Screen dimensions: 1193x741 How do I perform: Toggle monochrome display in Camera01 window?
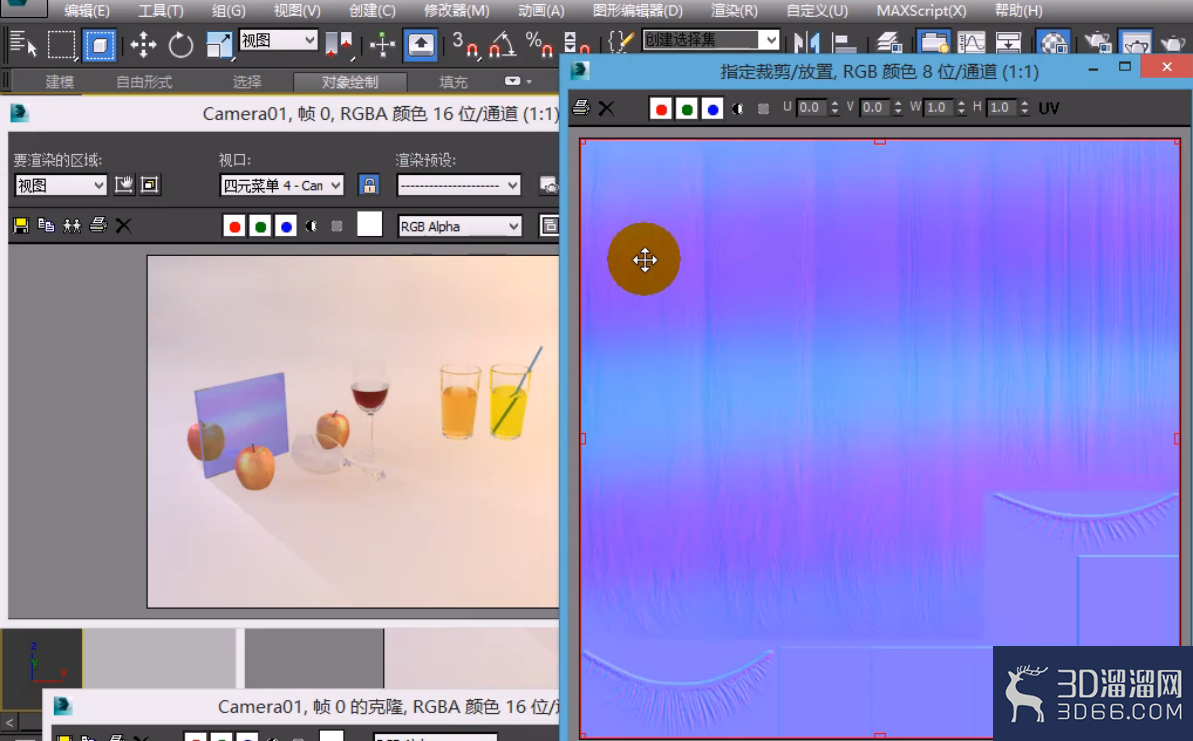[337, 226]
